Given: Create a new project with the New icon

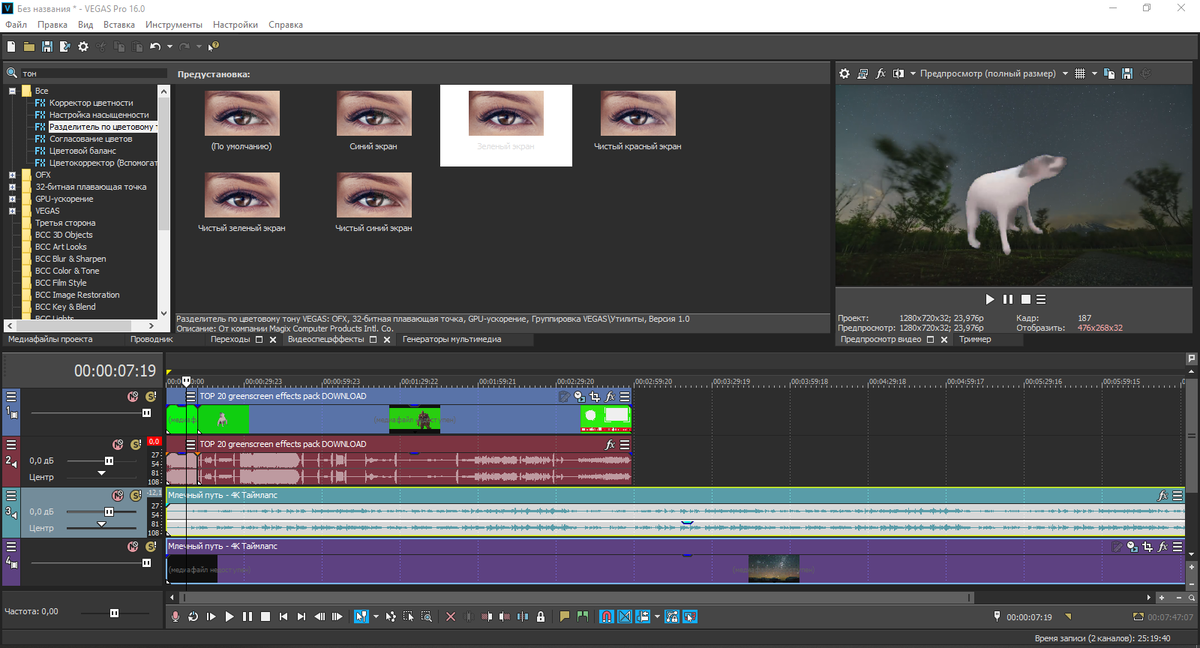Looking at the screenshot, I should (x=11, y=46).
